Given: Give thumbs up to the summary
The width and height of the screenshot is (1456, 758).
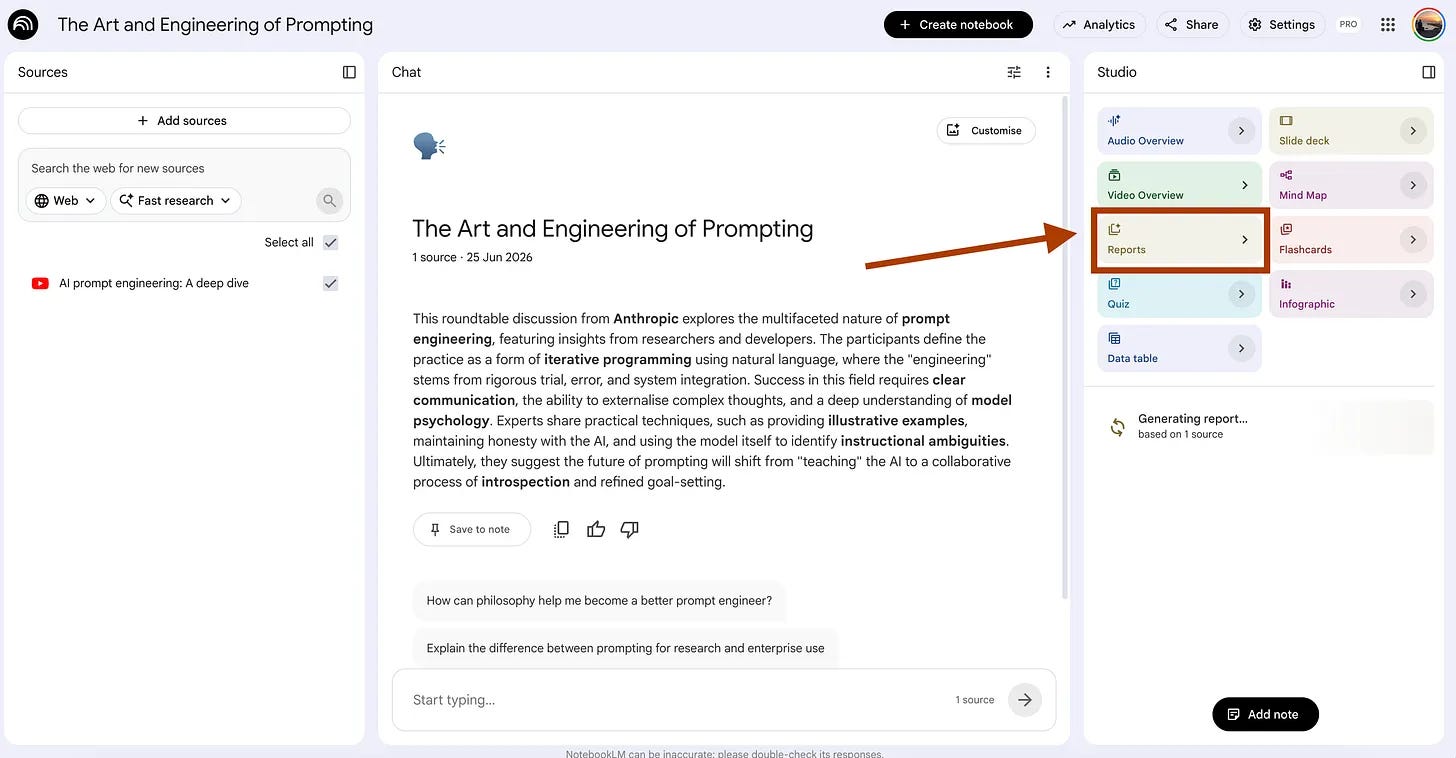Looking at the screenshot, I should click(596, 529).
